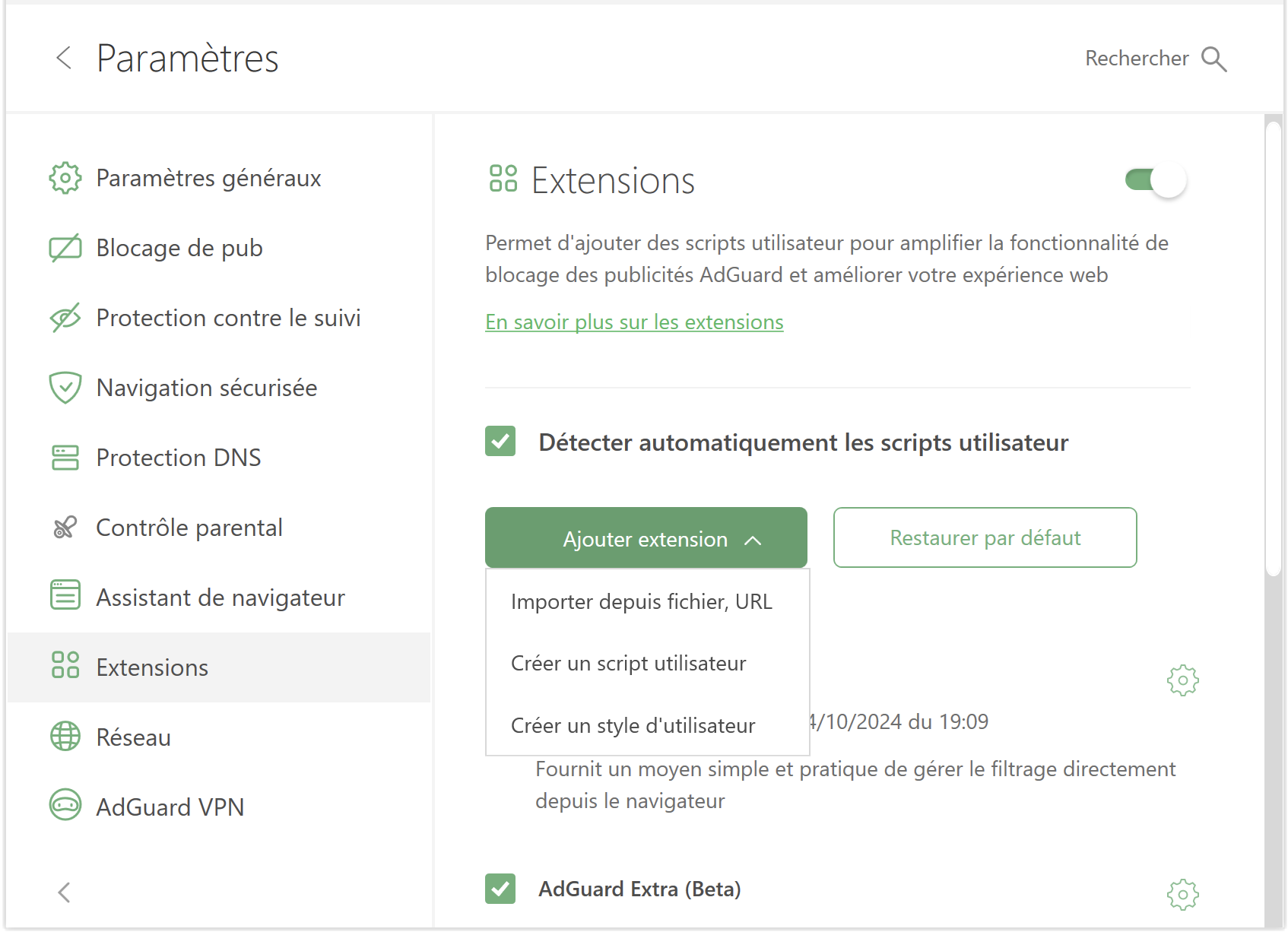
Task: Uncheck Détecter automatiquement les scripts utilisateur
Action: pos(500,441)
